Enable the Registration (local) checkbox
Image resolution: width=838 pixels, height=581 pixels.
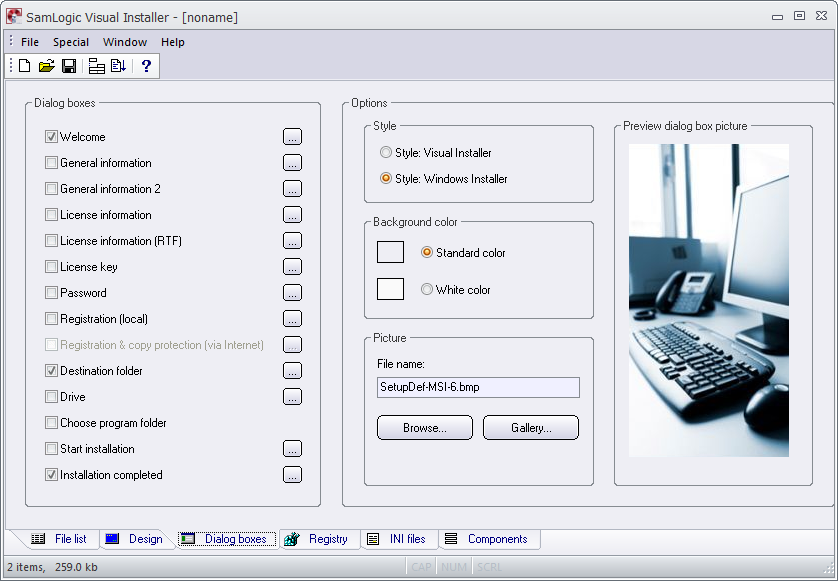[x=51, y=319]
